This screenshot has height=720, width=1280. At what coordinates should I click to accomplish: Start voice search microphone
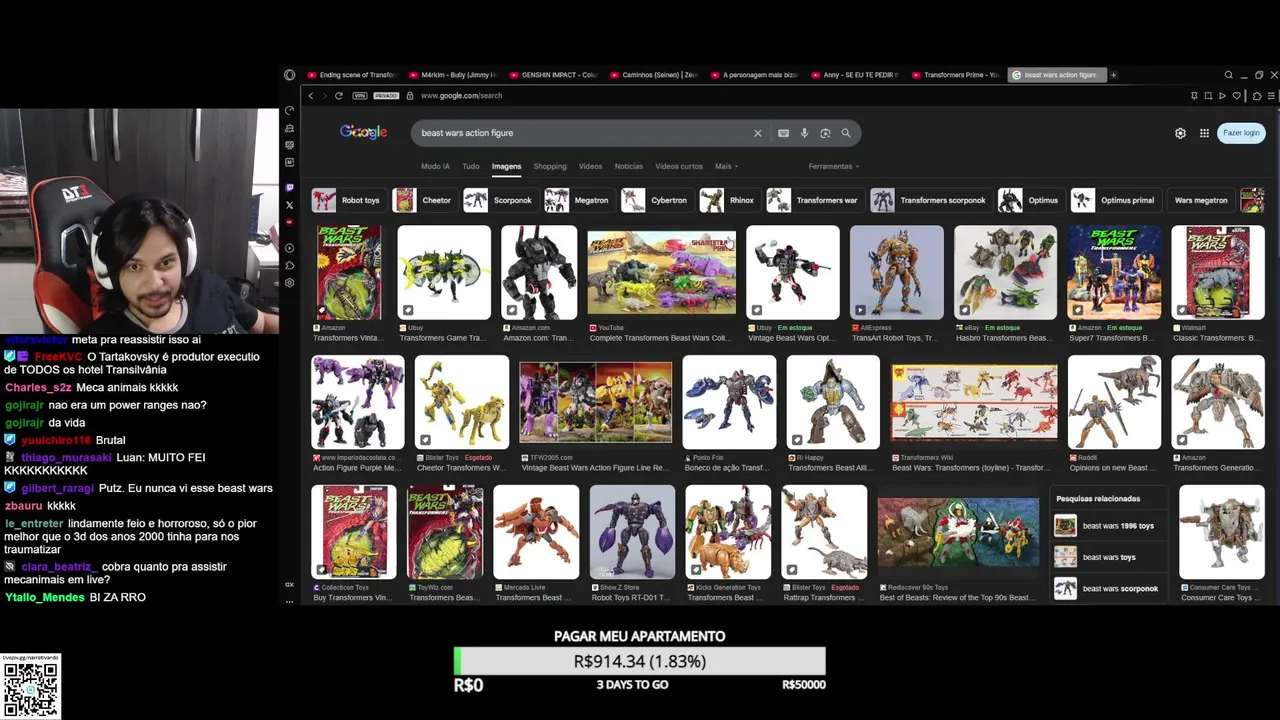[804, 133]
